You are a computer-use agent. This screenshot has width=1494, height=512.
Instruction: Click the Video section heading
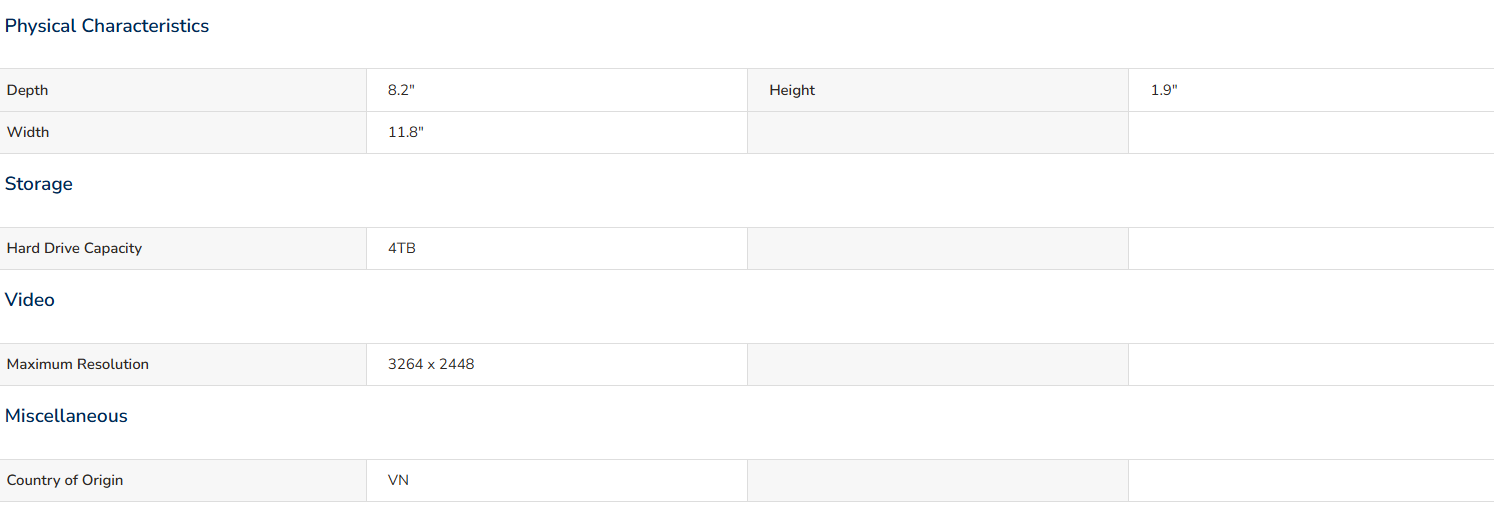point(30,300)
